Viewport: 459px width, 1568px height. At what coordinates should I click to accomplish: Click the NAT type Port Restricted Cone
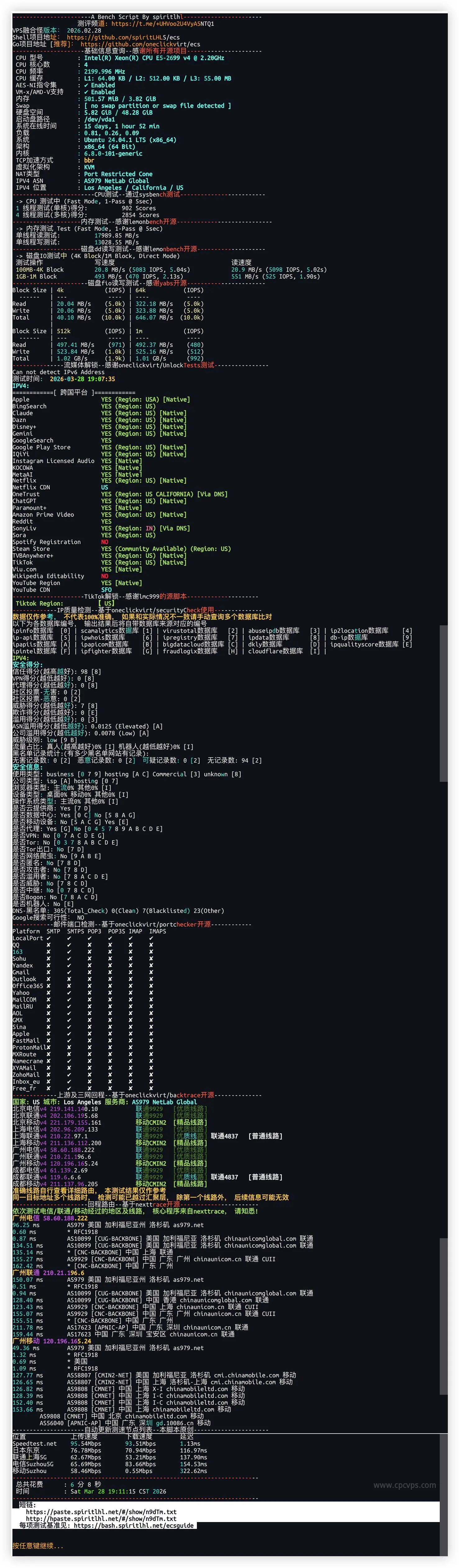(x=118, y=174)
